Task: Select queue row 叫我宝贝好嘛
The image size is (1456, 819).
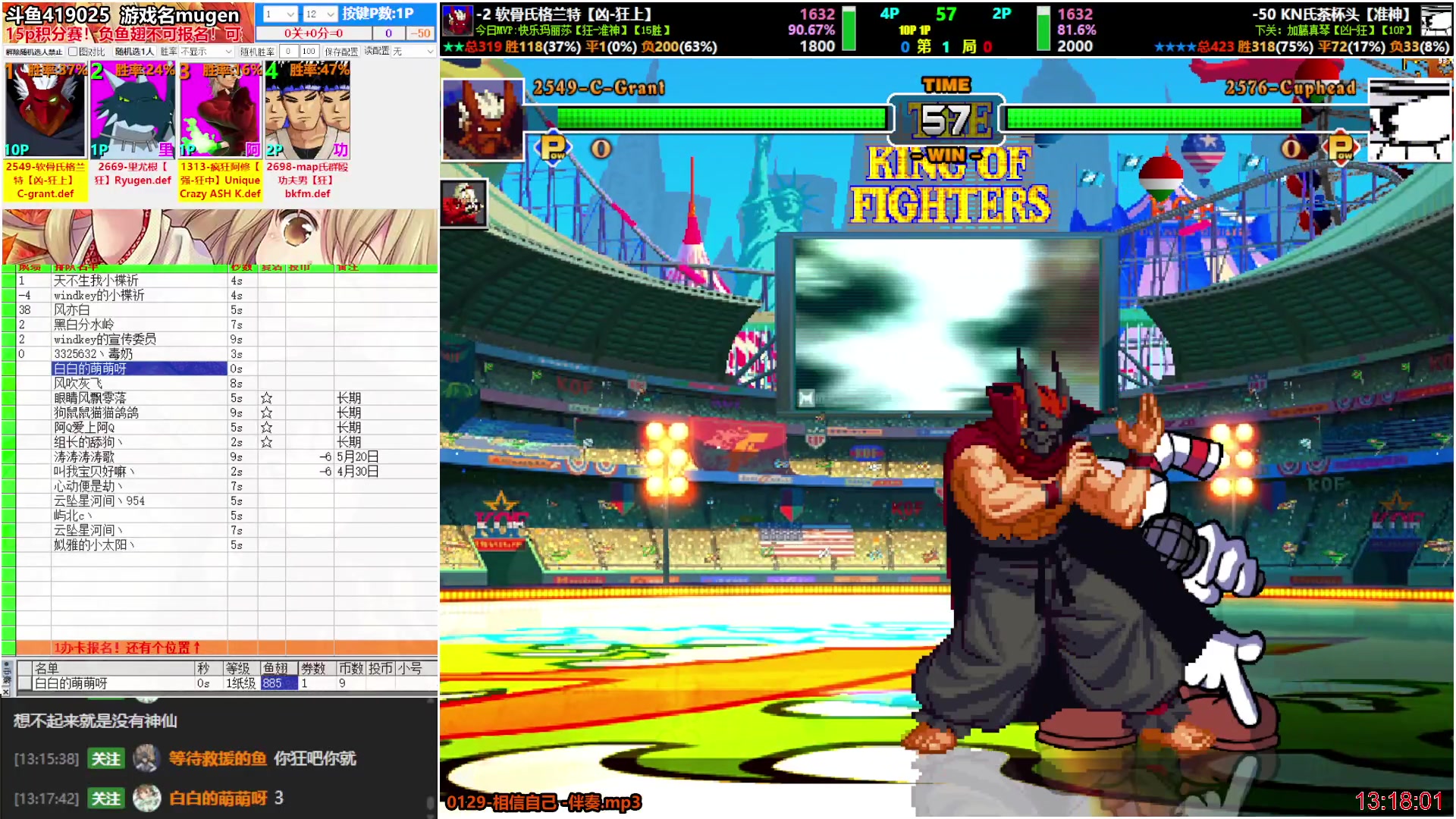Action: (227, 472)
